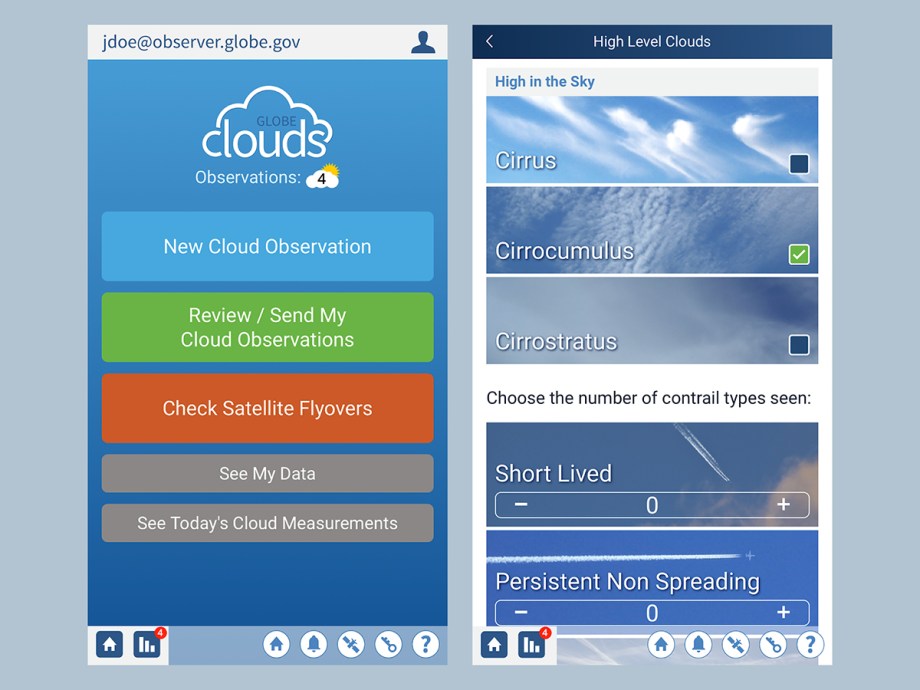Select Review / Send My Cloud Observations
Image resolution: width=920 pixels, height=690 pixels.
pyautogui.click(x=267, y=327)
